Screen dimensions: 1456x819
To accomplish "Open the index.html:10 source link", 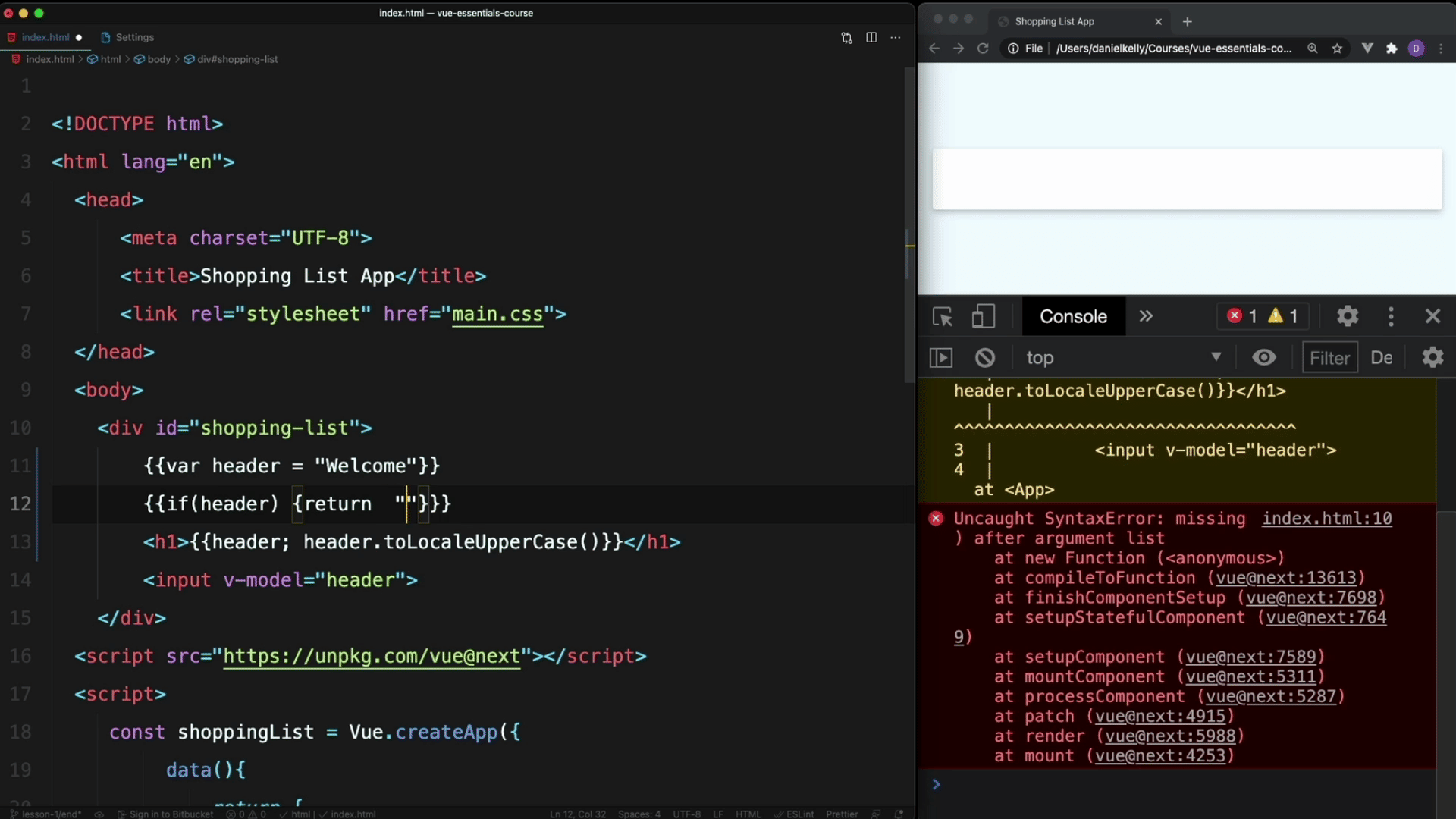I will 1326,519.
